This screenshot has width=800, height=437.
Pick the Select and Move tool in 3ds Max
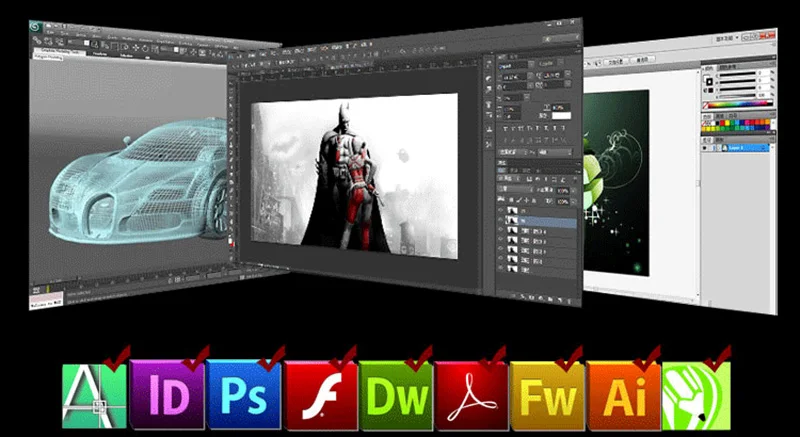click(x=136, y=48)
